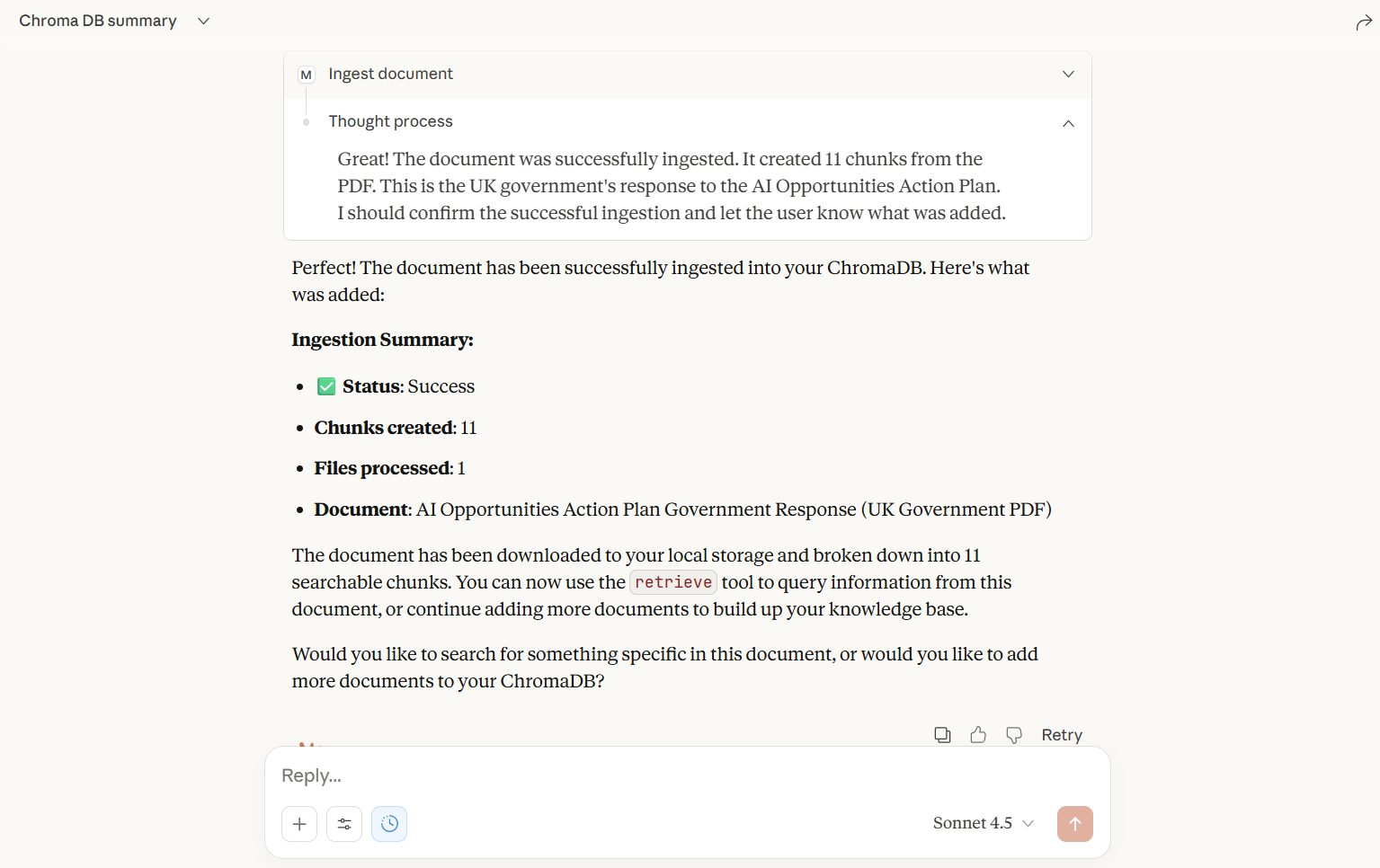Screen dimensions: 1380x868
Task: Click the M icon beside Ingest document
Action: tap(307, 75)
